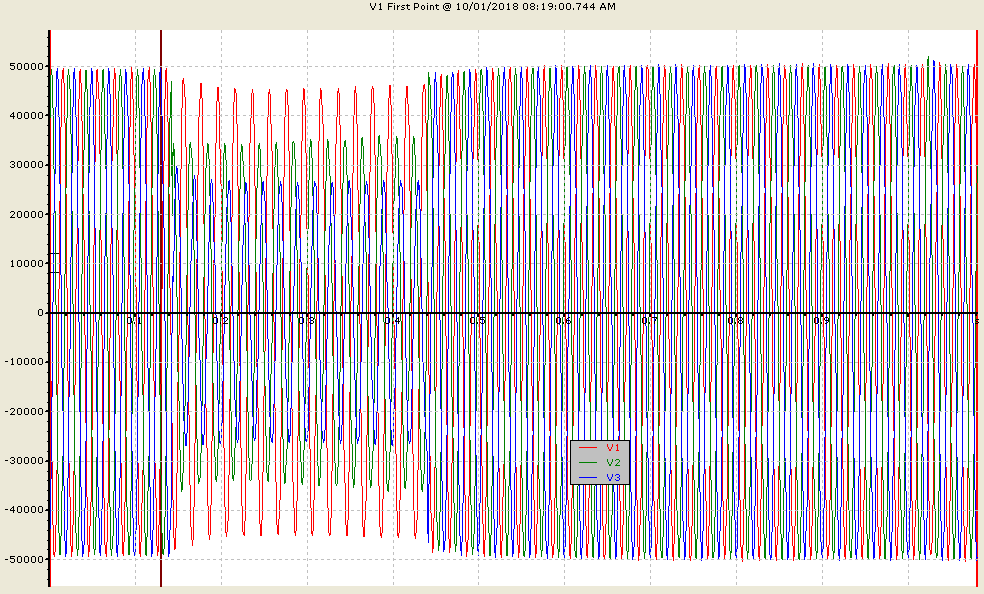Viewport: 984px width, 594px height.
Task: Click the -30000 y-axis label
Action: pos(24,460)
